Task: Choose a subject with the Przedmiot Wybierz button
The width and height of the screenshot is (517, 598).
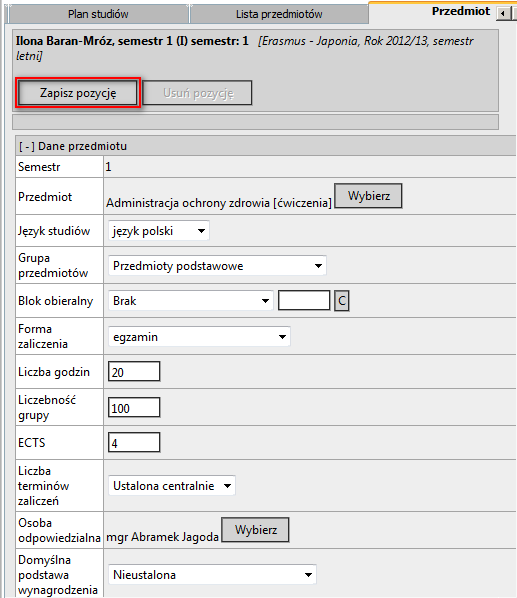Action: (368, 196)
